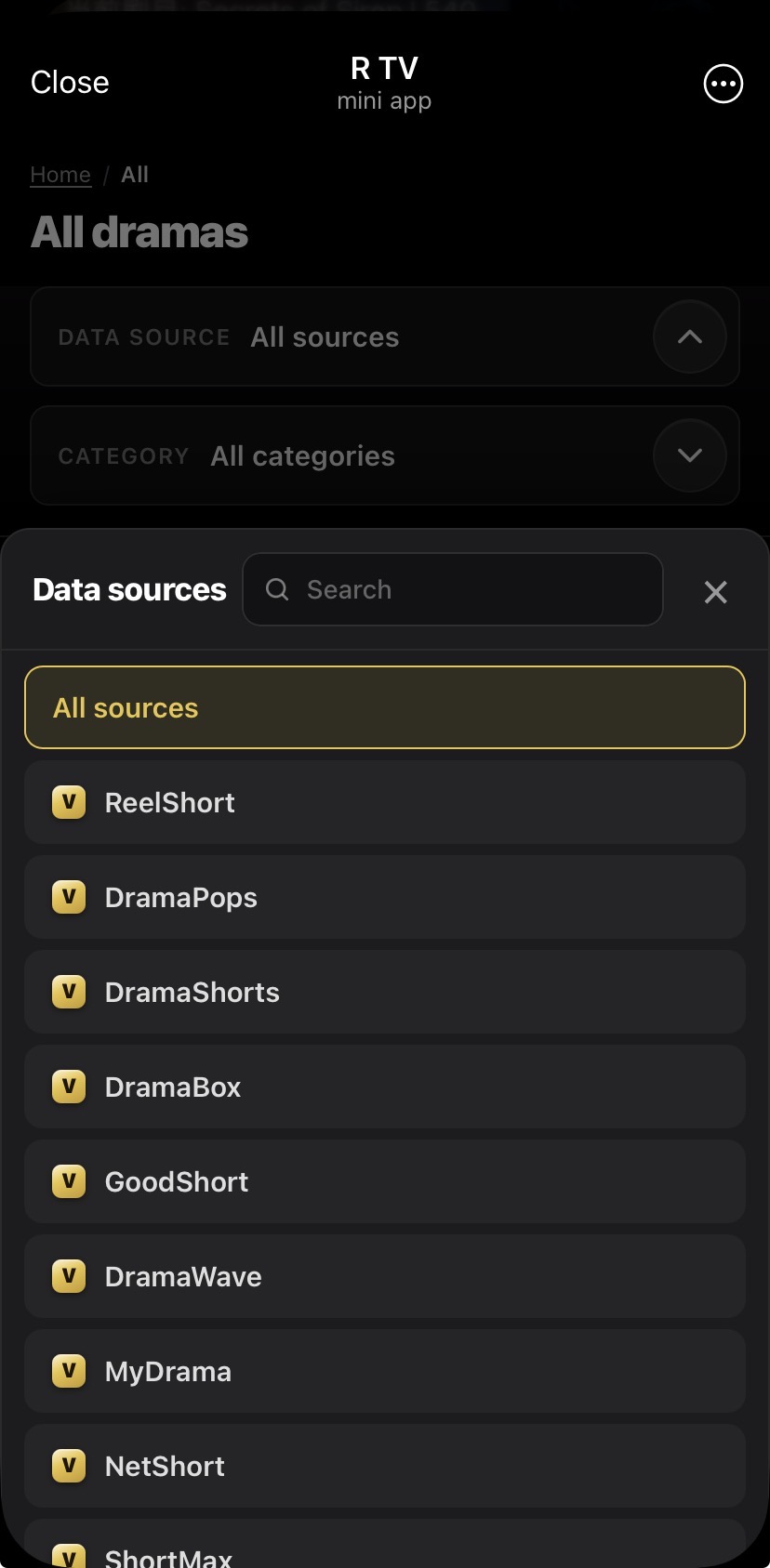Click the V badge next to DramaShorts
Viewport: 770px width, 1568px height.
[x=69, y=992]
